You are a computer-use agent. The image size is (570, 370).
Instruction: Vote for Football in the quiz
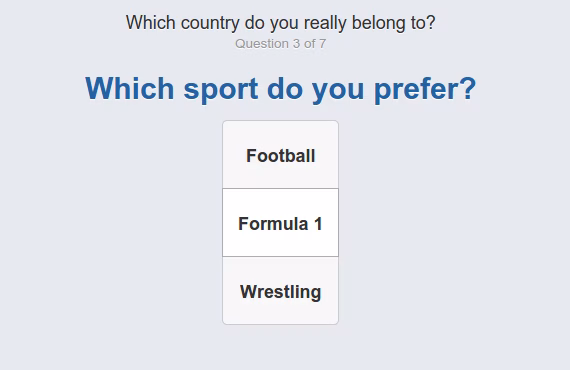click(x=280, y=154)
